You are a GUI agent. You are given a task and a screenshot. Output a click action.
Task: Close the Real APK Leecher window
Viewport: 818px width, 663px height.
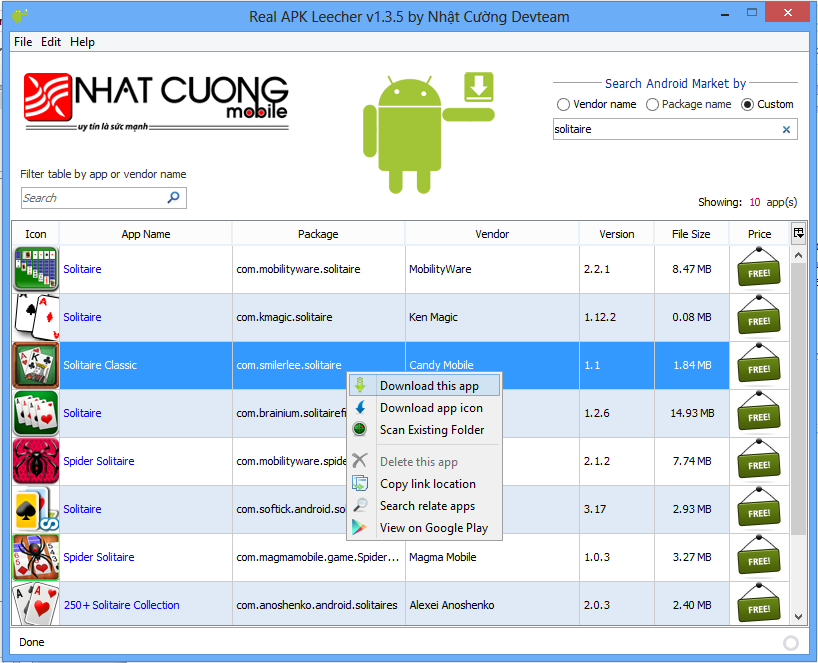(x=787, y=13)
